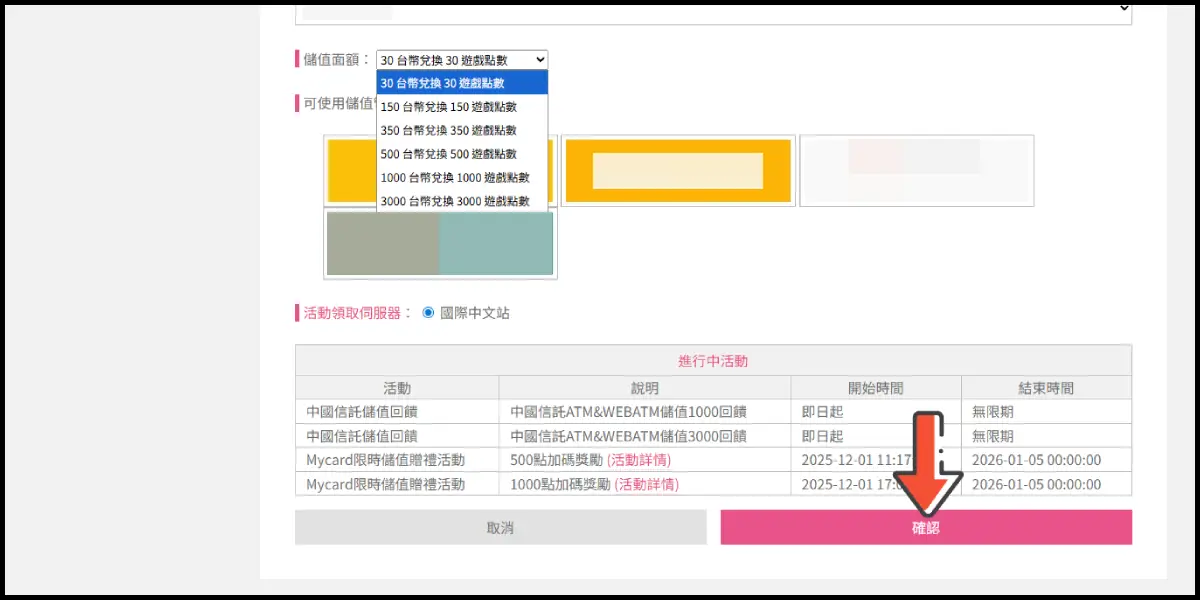Select the 國際中文站 server radio button
1200x600 pixels.
pos(429,312)
